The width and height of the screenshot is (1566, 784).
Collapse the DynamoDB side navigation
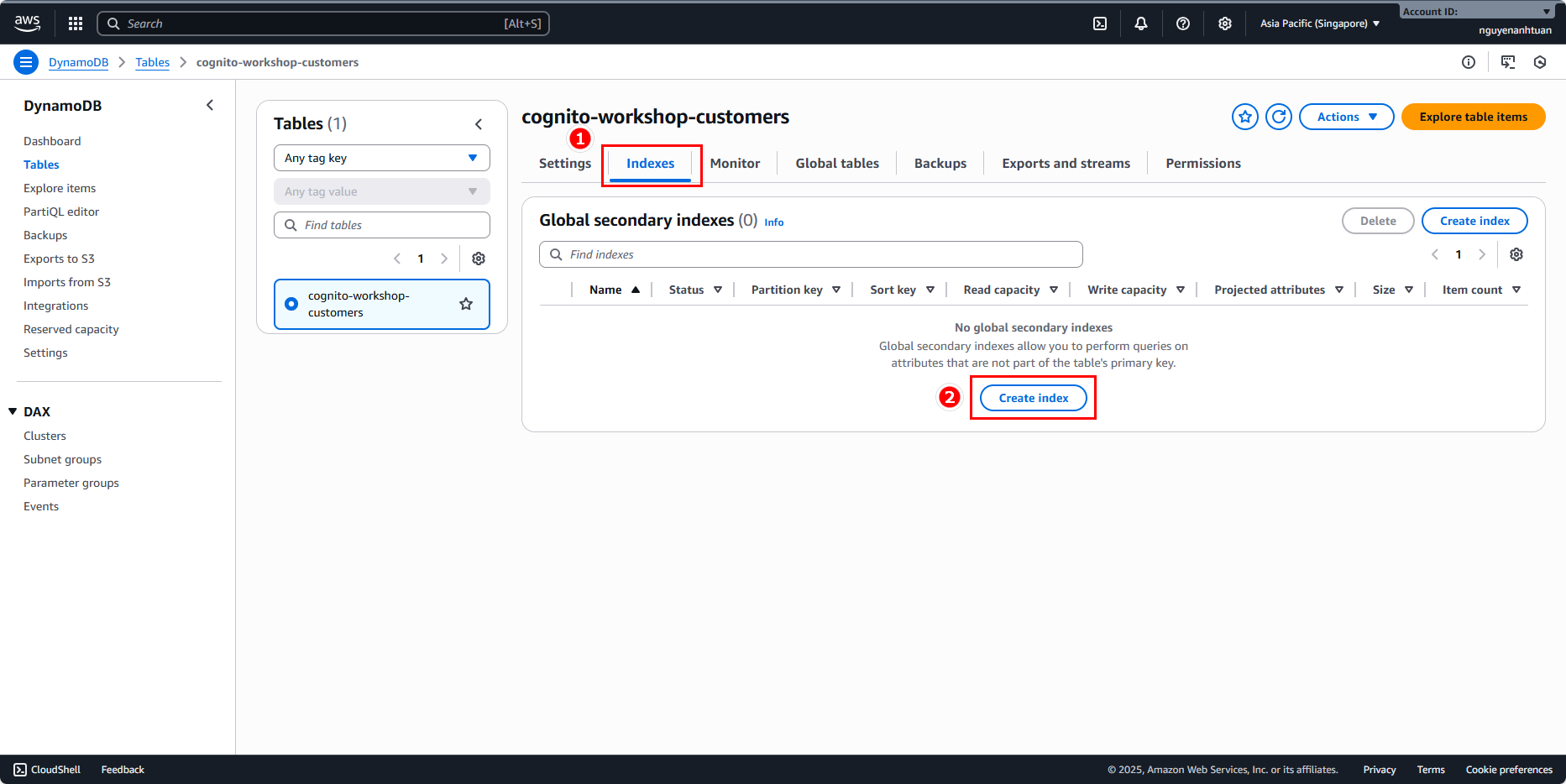coord(210,105)
